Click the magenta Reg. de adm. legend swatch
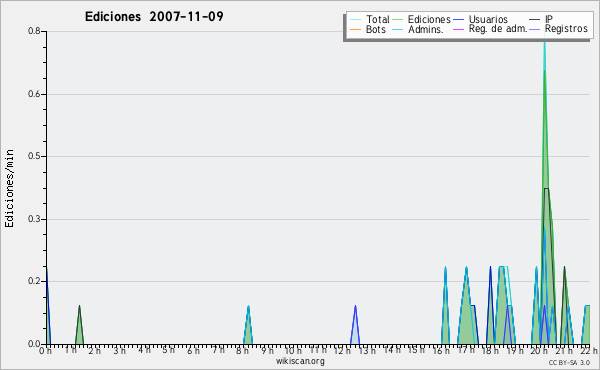 pos(458,29)
